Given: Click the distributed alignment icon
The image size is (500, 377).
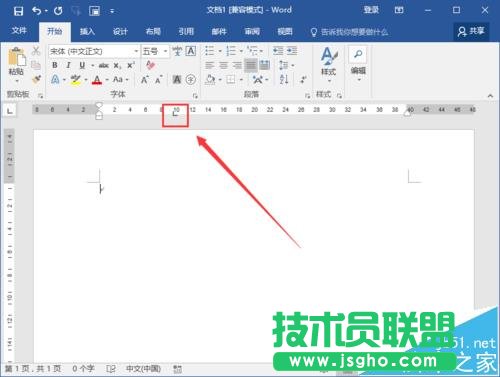Looking at the screenshot, I should 265,65.
